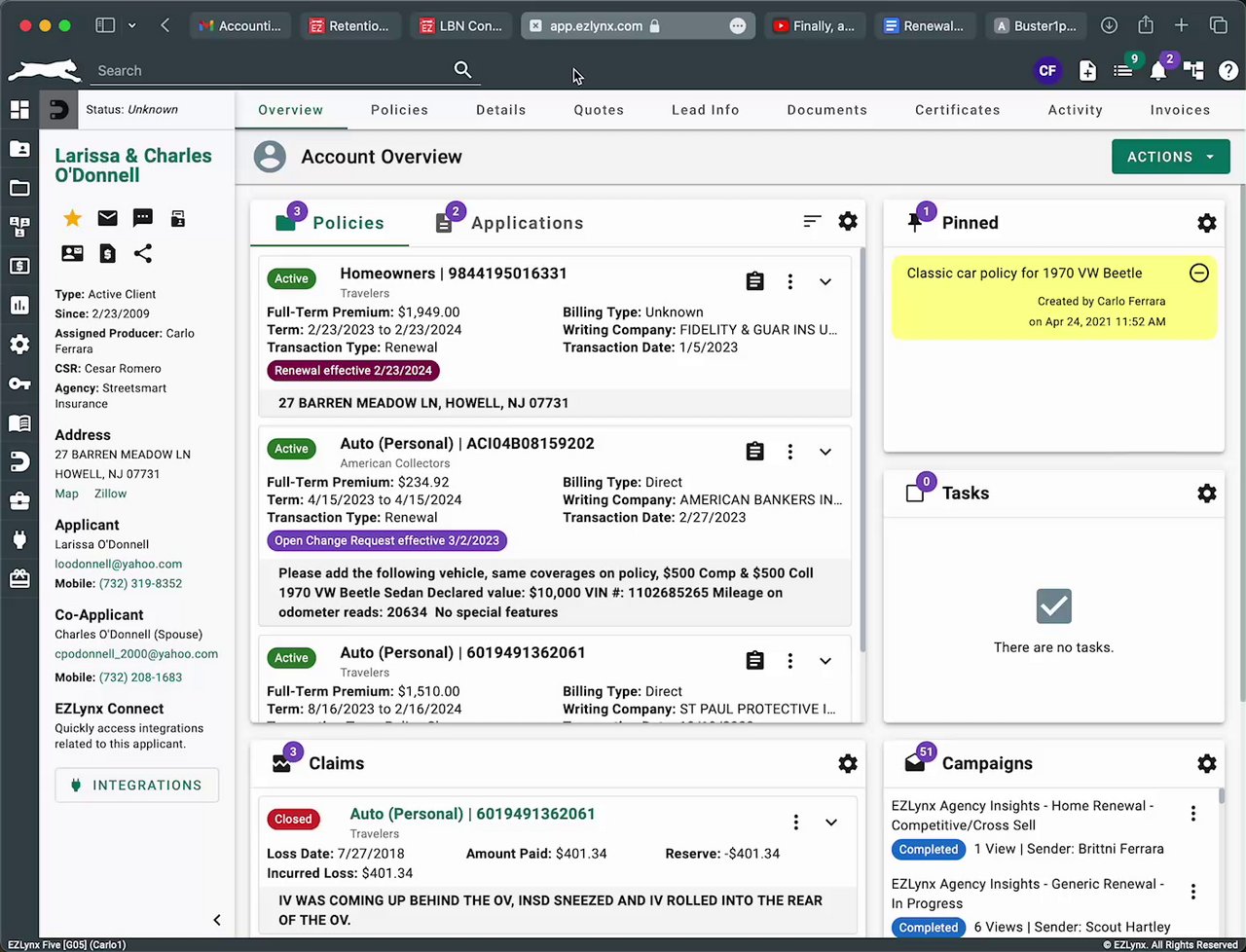The width and height of the screenshot is (1246, 952).
Task: Click the Policies list scrollbar
Action: (x=861, y=450)
